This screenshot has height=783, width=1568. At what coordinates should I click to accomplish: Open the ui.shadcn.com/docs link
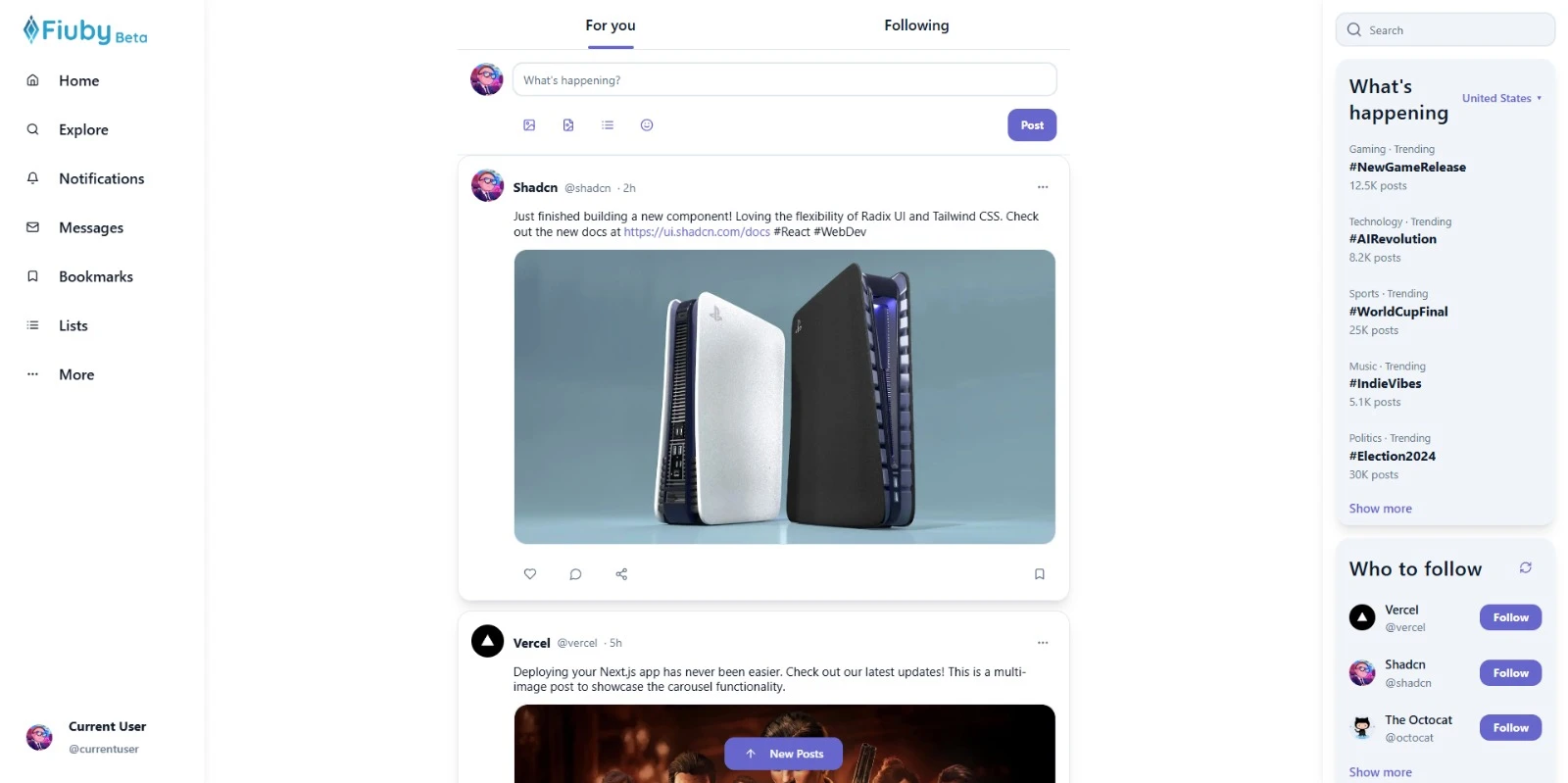click(697, 232)
